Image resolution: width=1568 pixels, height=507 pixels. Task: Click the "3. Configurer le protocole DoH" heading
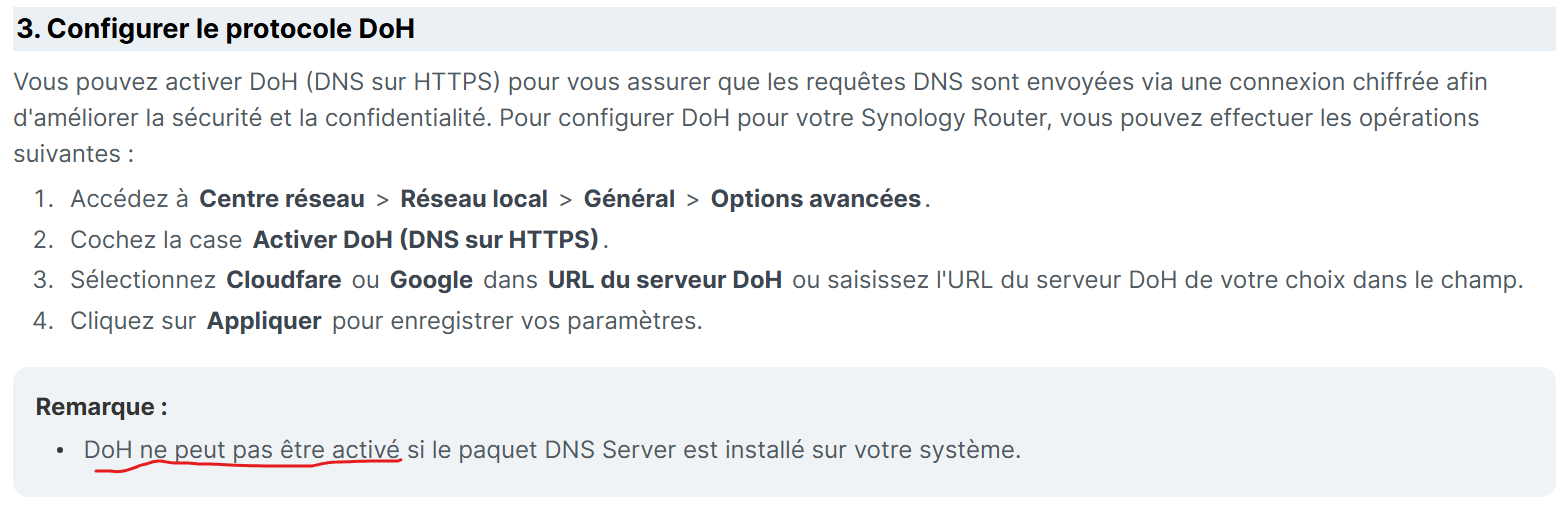pos(215,29)
